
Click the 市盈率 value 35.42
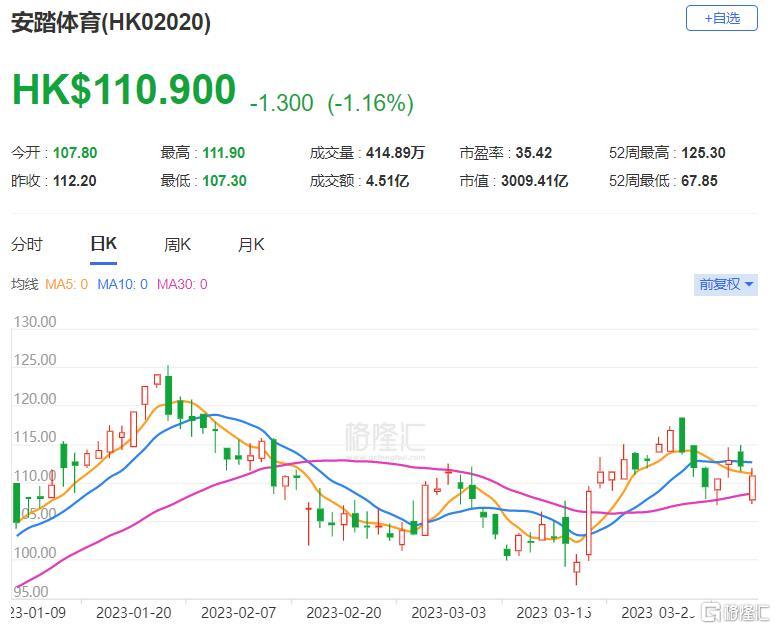coord(534,153)
